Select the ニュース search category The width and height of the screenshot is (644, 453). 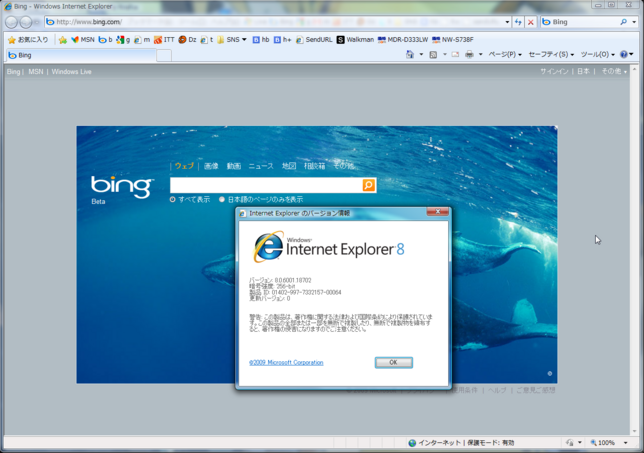pyautogui.click(x=261, y=166)
